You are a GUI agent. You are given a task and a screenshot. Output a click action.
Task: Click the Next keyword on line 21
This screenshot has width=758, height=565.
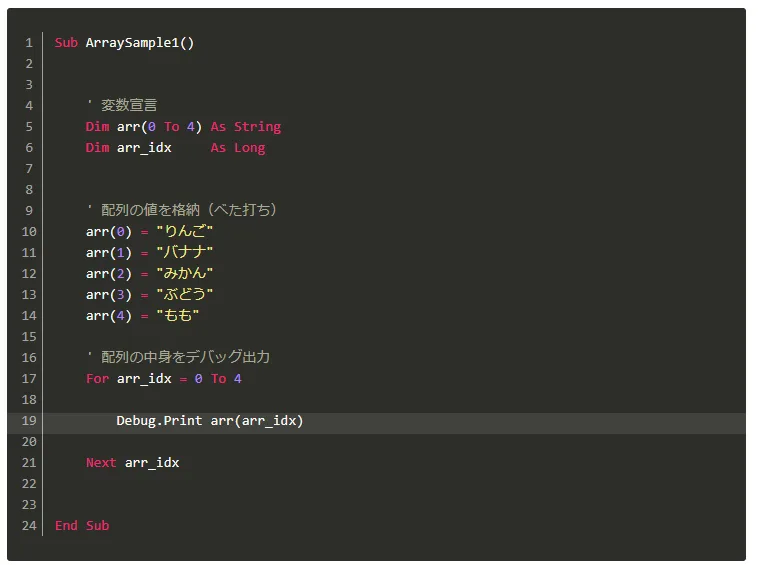101,463
